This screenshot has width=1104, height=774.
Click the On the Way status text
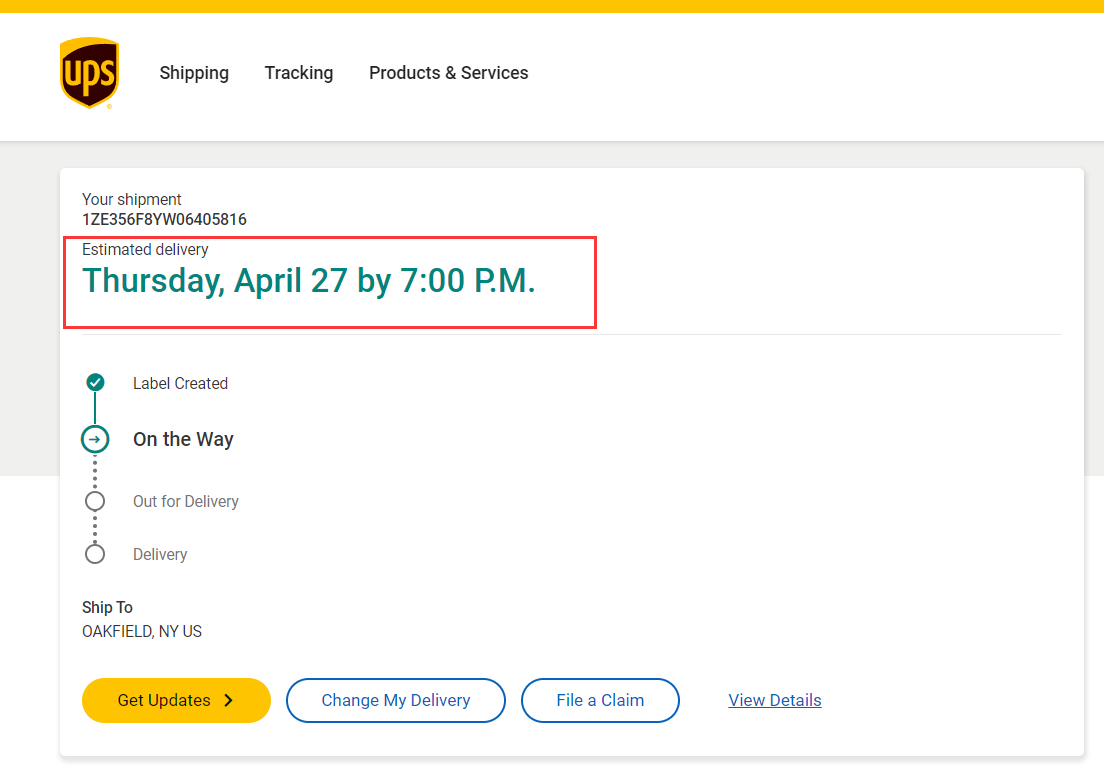click(183, 439)
